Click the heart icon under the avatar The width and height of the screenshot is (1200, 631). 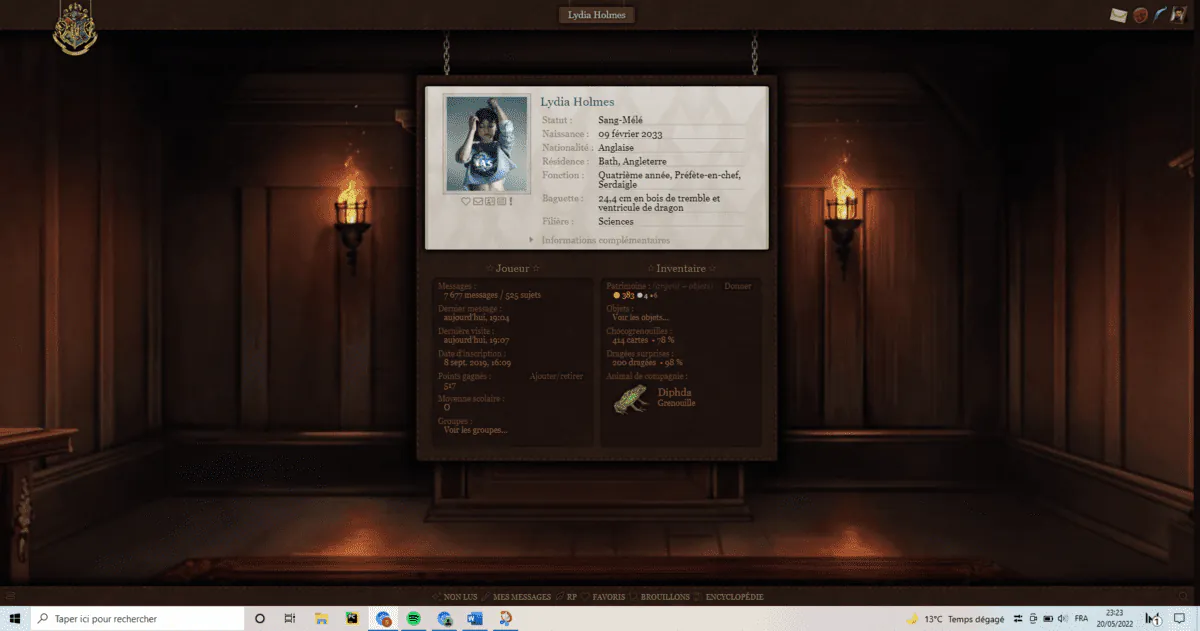(465, 202)
